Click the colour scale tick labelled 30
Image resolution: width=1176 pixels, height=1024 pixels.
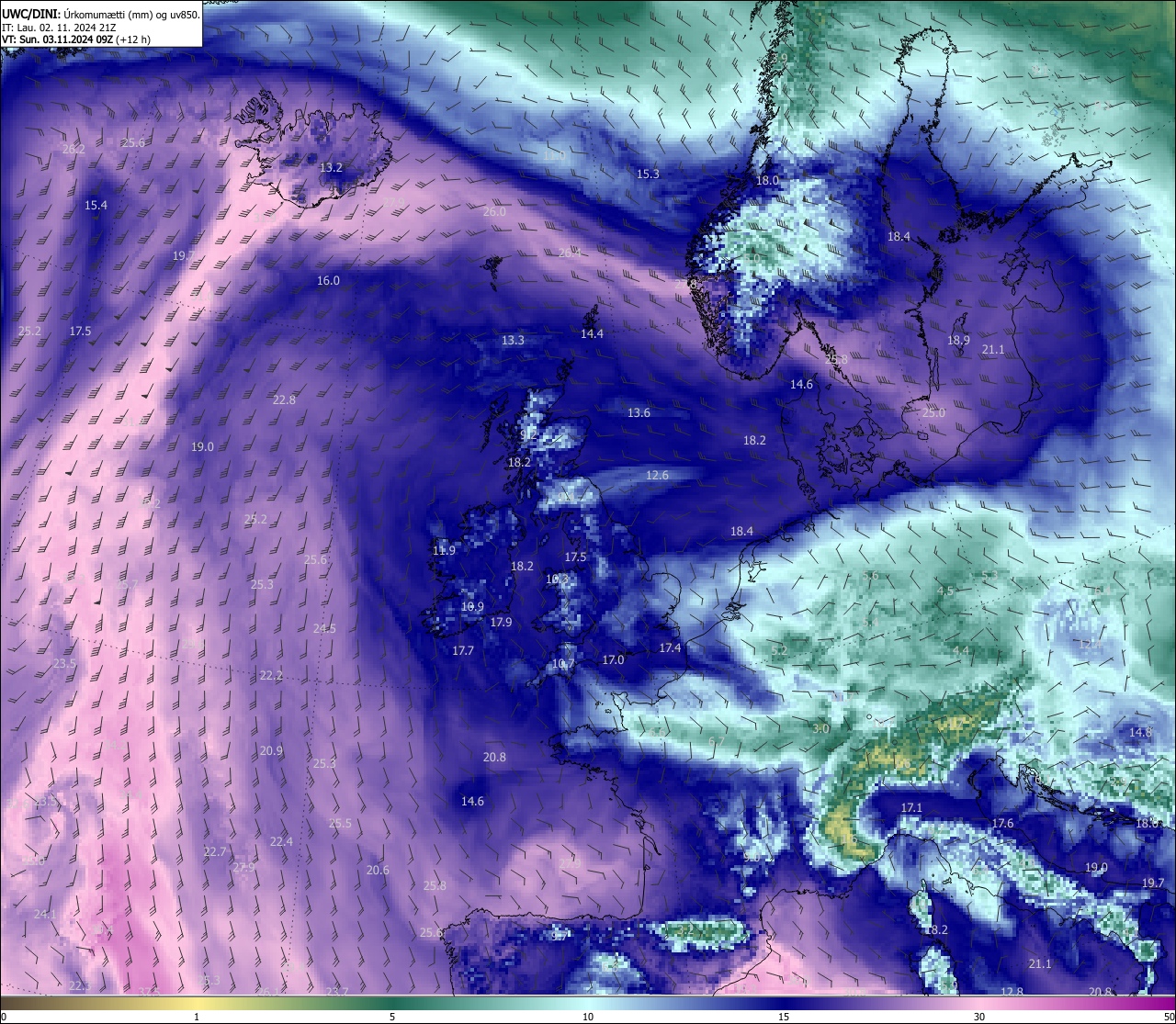pyautogui.click(x=979, y=1017)
